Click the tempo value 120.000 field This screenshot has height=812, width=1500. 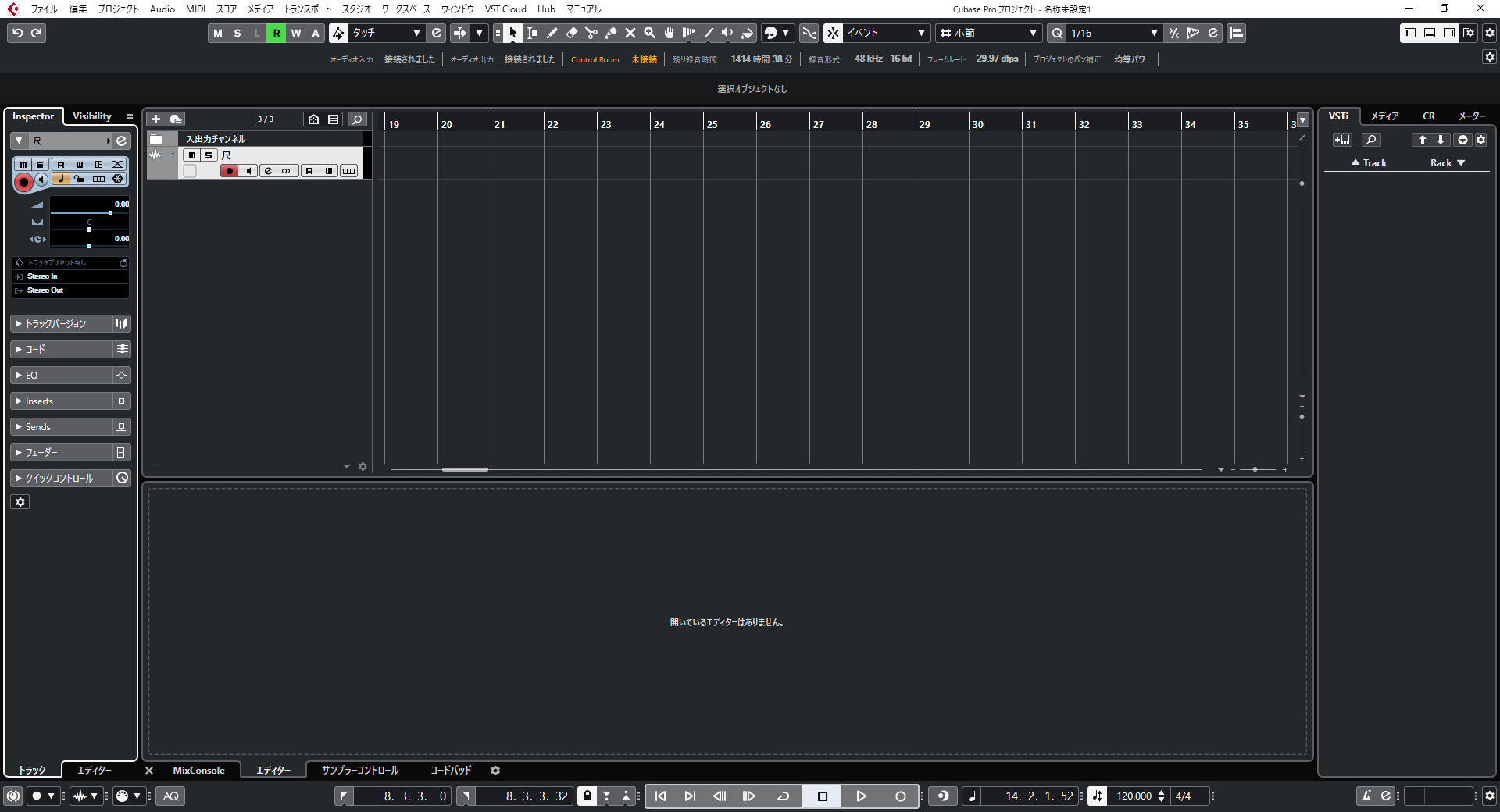point(1134,796)
